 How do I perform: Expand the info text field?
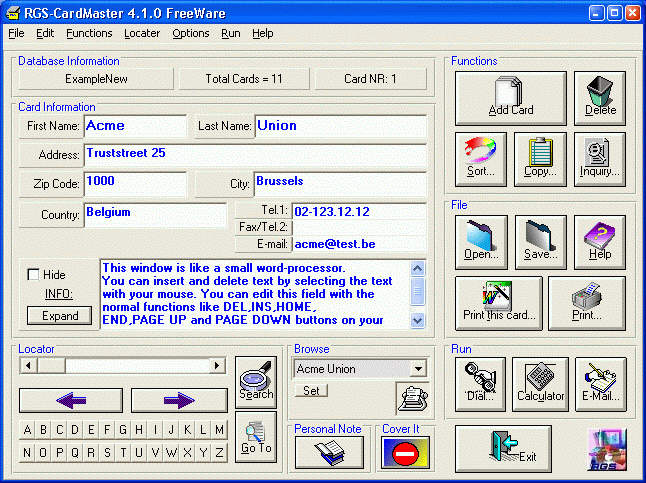[x=59, y=315]
